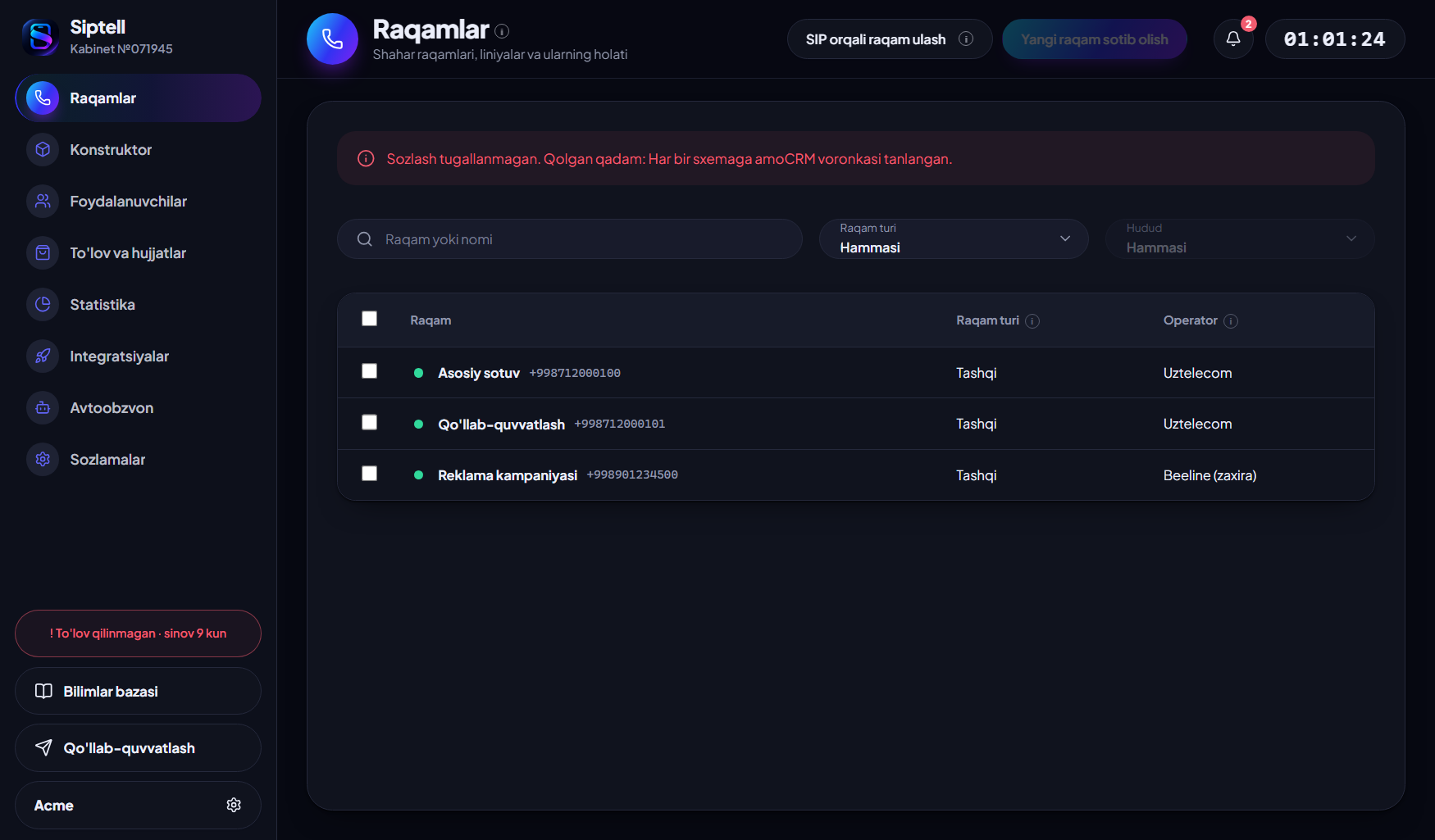Open the Raqam turi filter dropdown

click(954, 238)
